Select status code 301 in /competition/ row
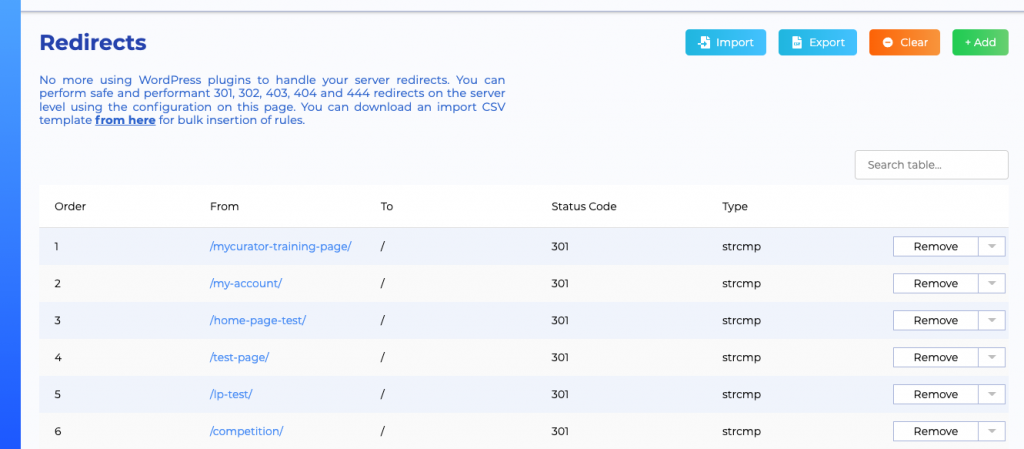1024x449 pixels. coord(560,431)
